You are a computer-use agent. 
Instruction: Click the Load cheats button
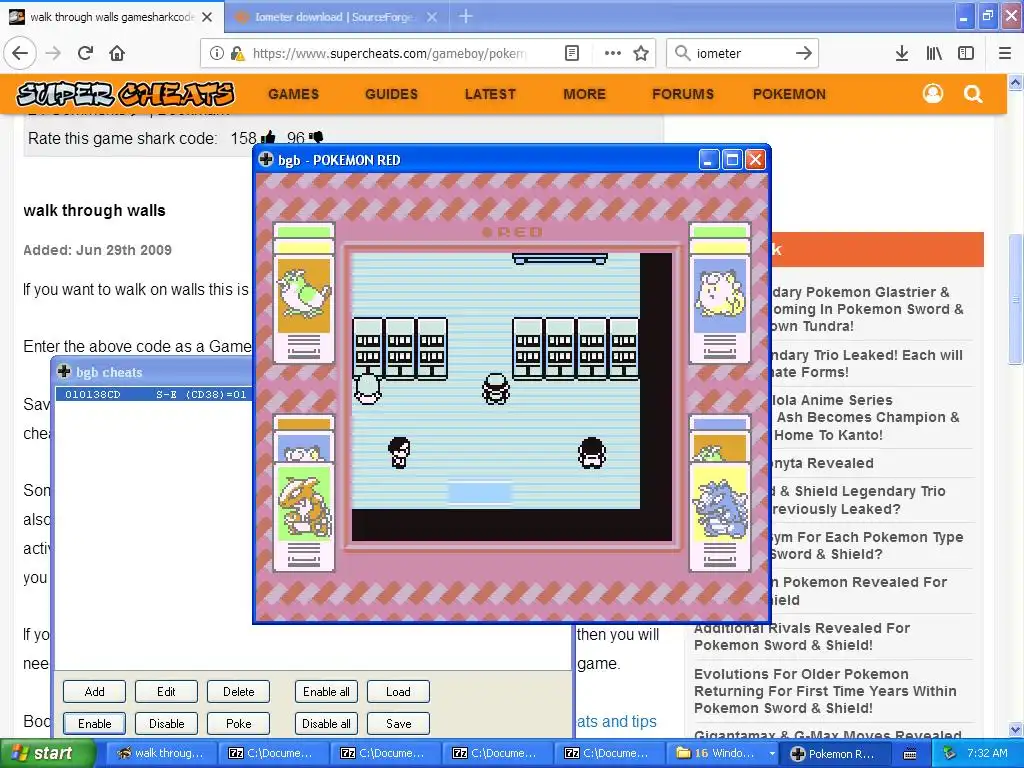tap(398, 692)
